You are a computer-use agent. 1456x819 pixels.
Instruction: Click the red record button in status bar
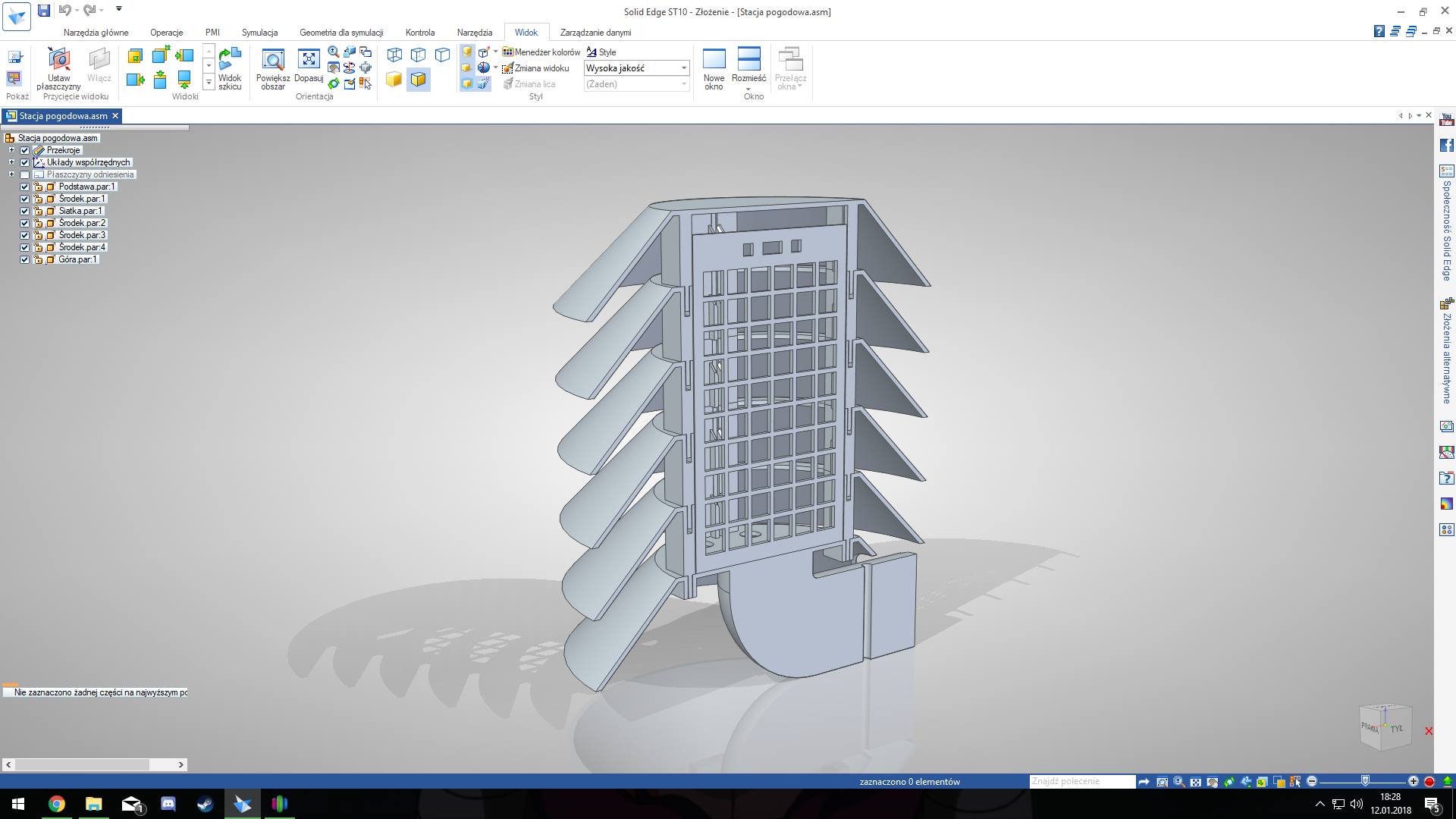[1429, 782]
